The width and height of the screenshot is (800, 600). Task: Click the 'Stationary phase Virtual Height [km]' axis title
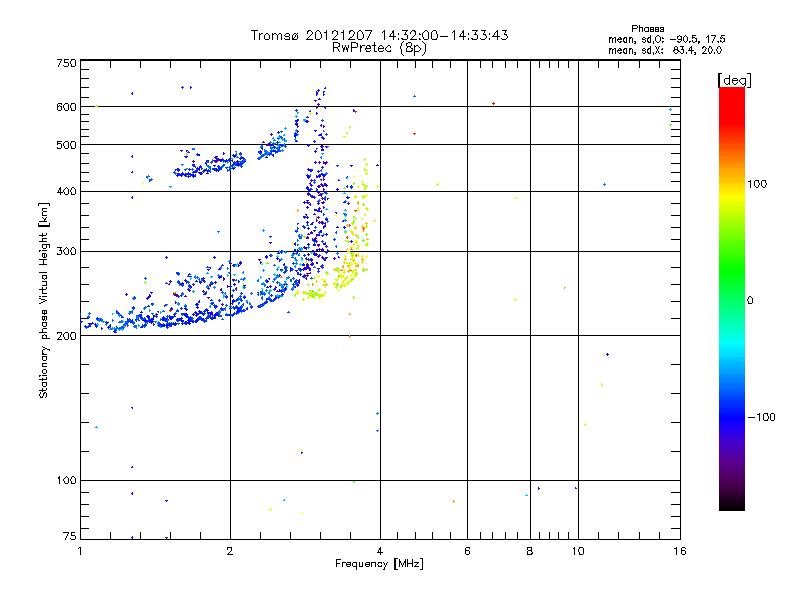coord(44,300)
